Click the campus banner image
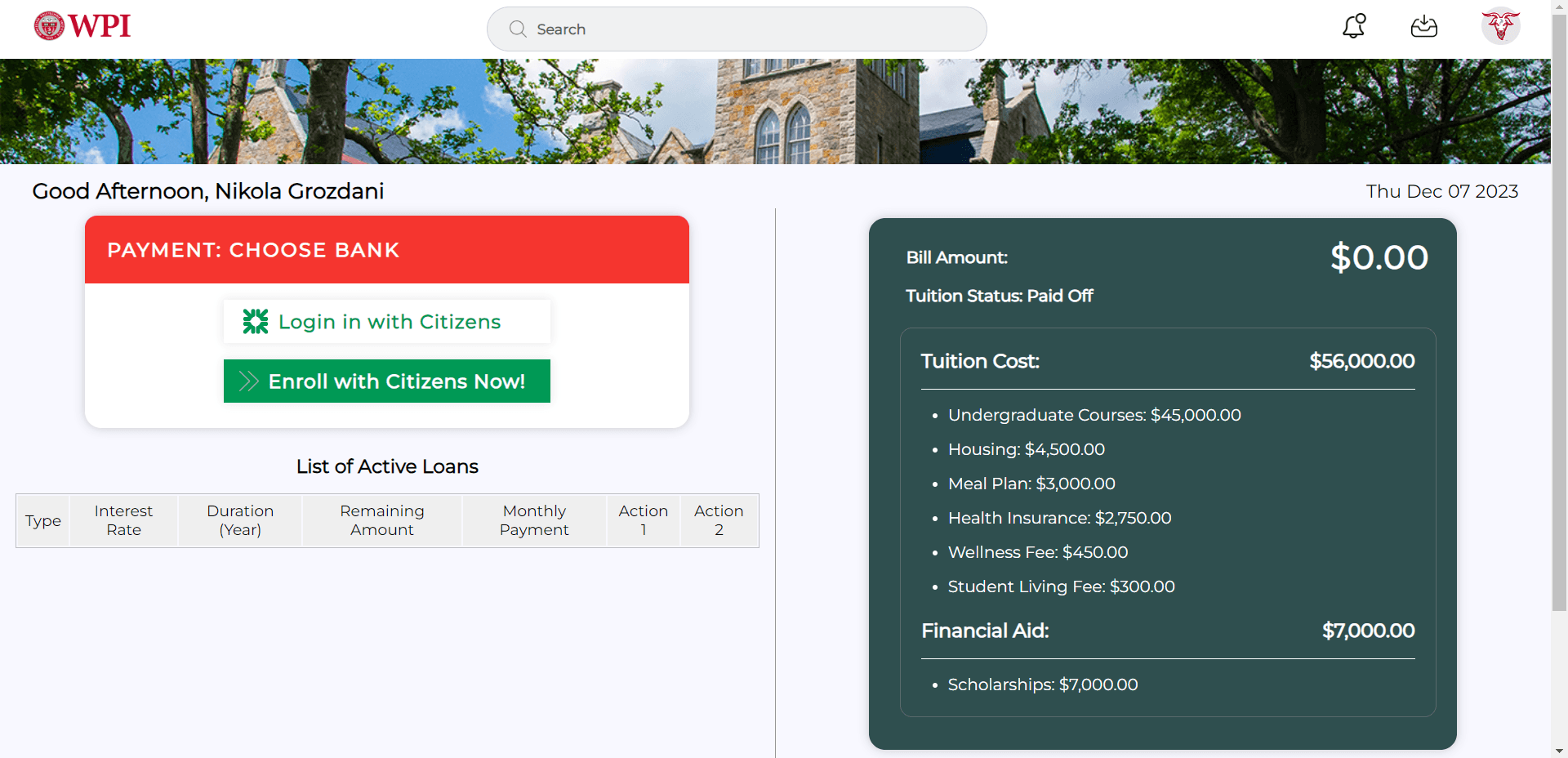Viewport: 1568px width, 758px height. tap(775, 111)
